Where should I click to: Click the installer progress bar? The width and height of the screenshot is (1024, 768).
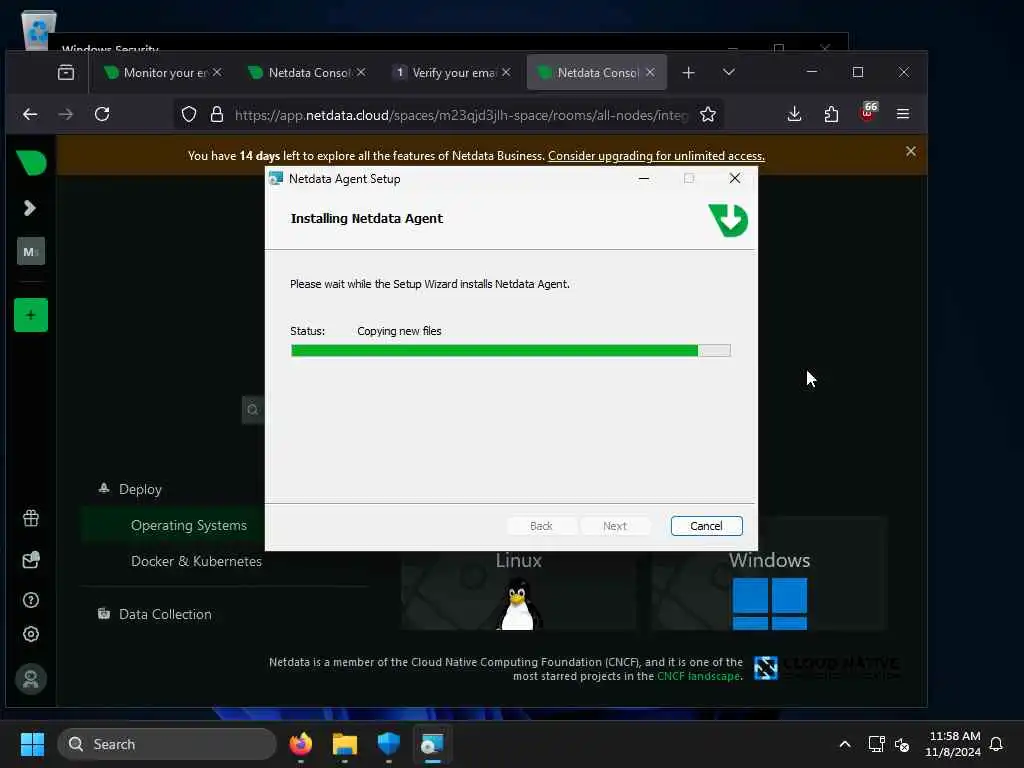[511, 351]
